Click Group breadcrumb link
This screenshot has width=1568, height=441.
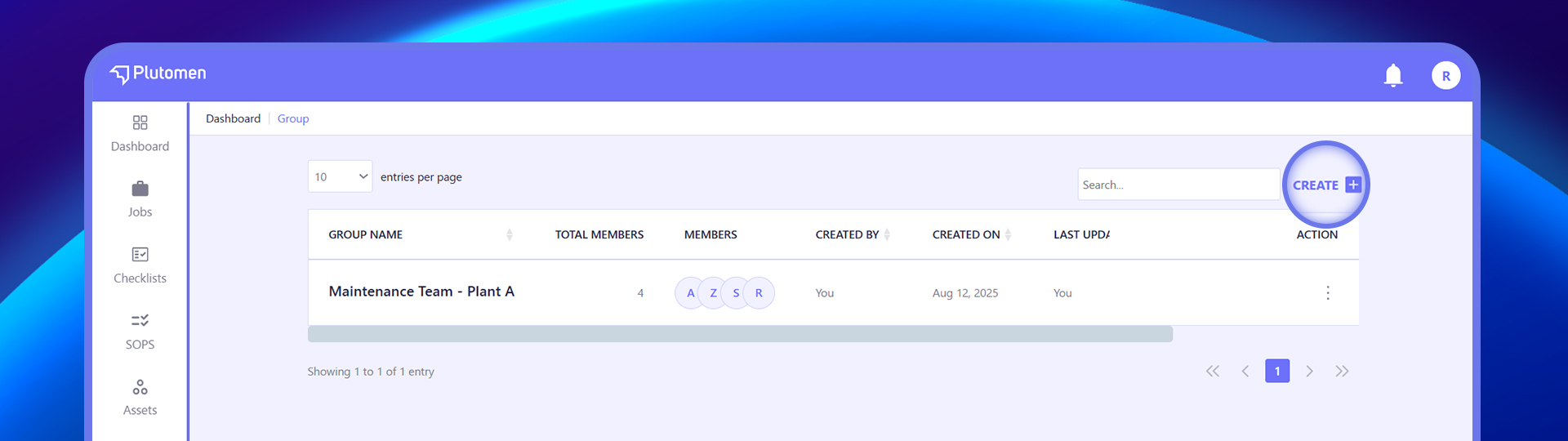click(x=293, y=119)
